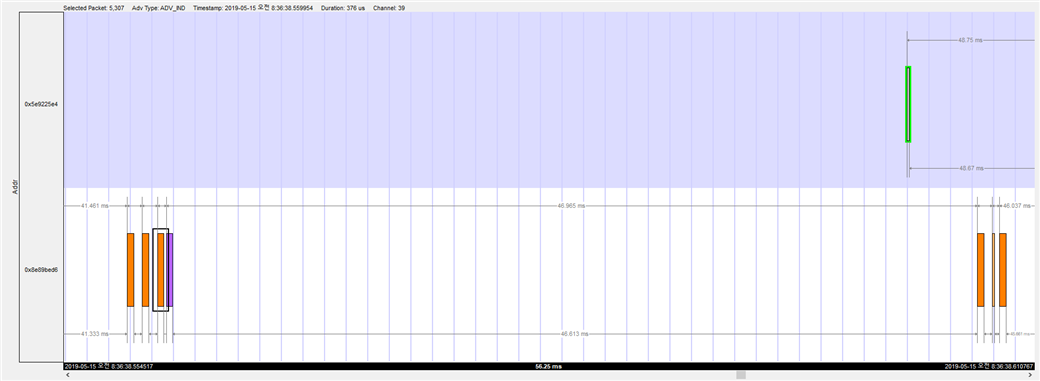Viewport: 1040px width, 381px height.
Task: Click the 48.75 ms interval label
Action: click(970, 40)
